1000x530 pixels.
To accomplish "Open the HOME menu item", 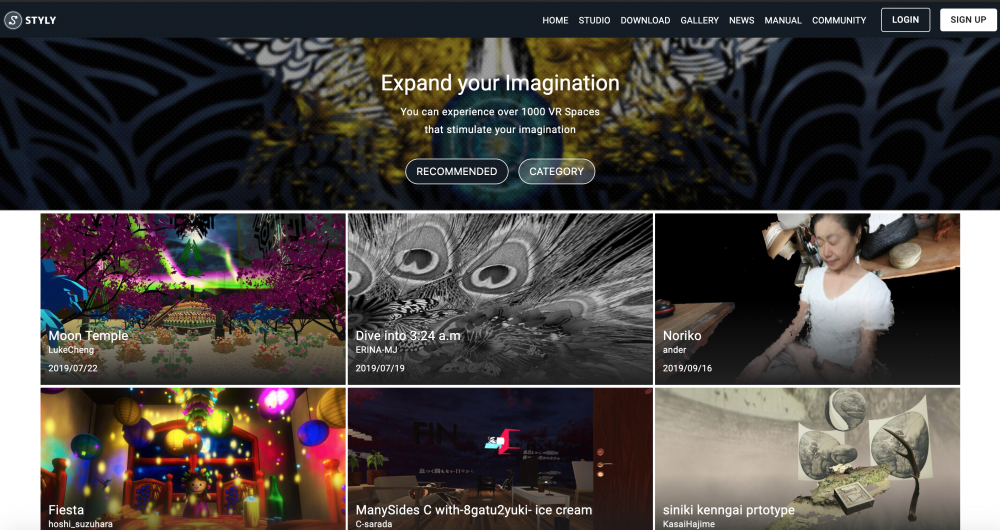I will coord(555,20).
